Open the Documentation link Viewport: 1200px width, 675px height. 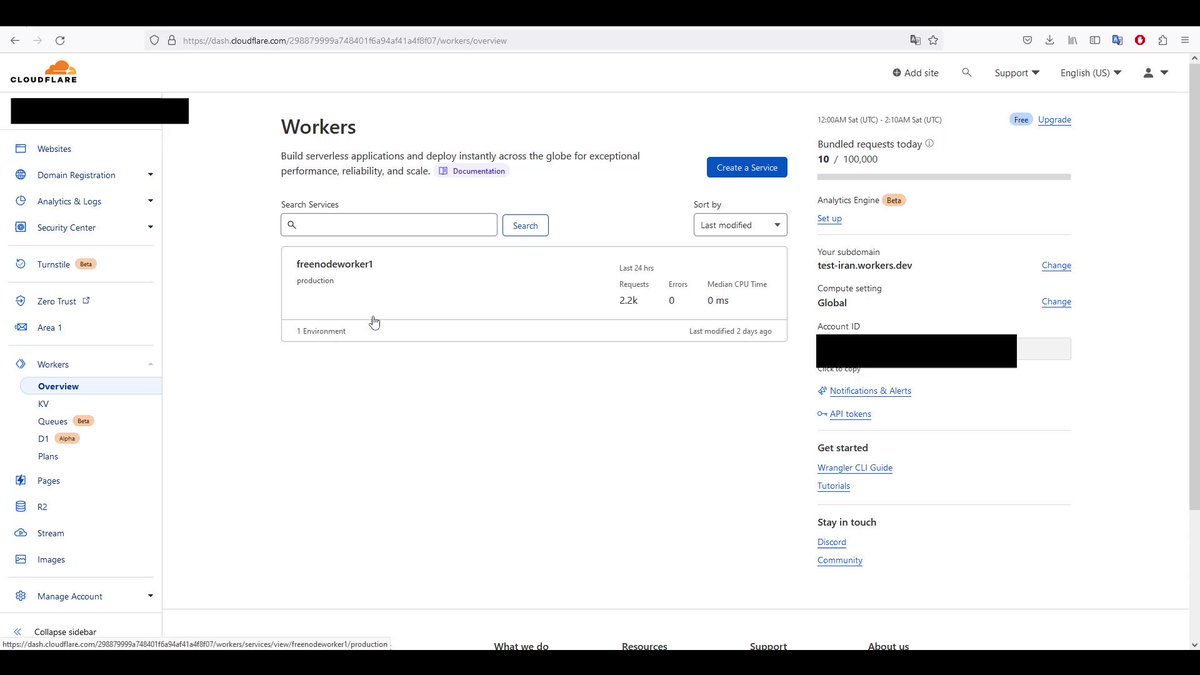(472, 171)
